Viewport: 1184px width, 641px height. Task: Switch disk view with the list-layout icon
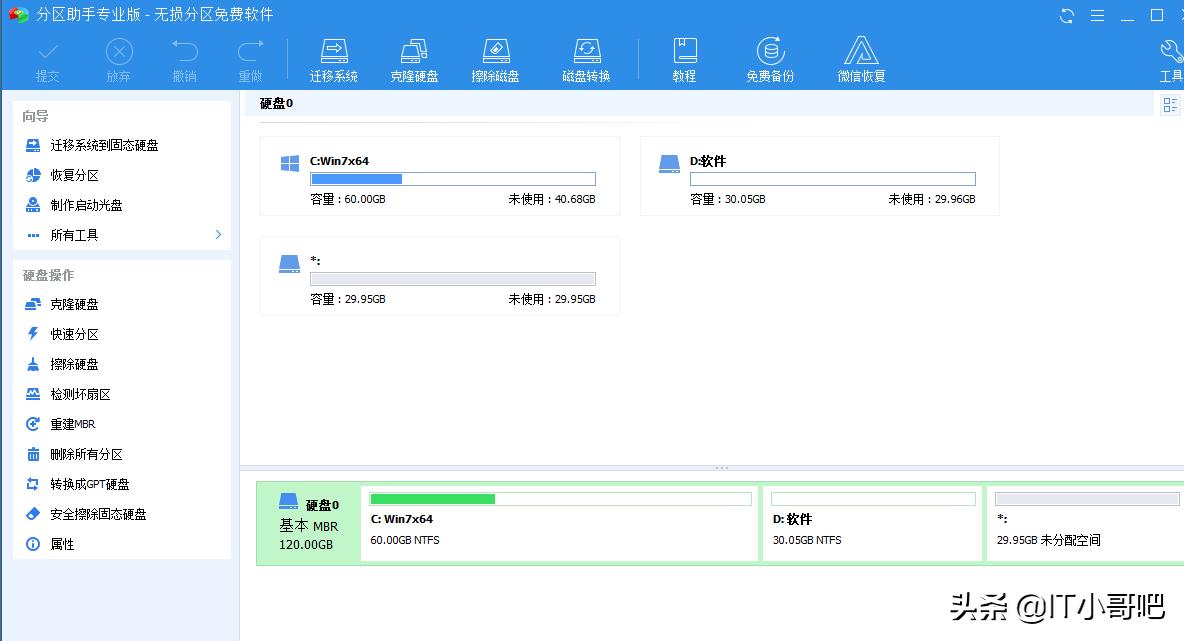click(x=1170, y=104)
